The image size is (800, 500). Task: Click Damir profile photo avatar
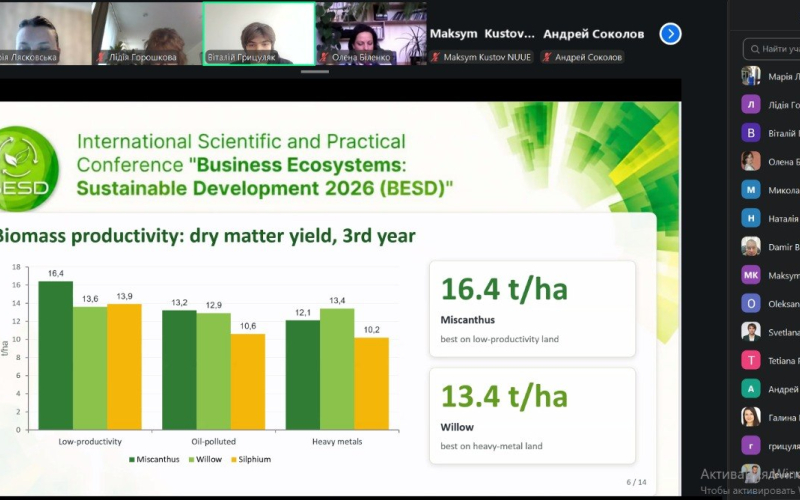coord(751,246)
